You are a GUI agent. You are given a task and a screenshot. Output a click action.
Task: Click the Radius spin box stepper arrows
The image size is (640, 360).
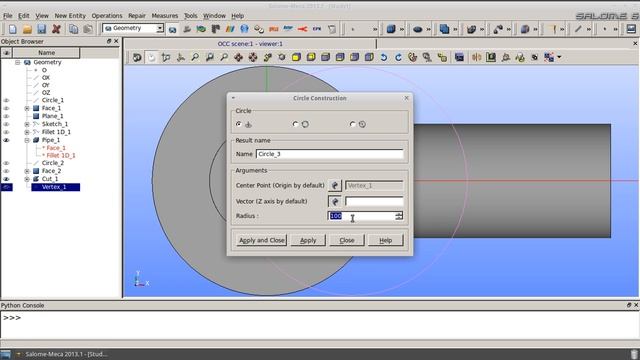click(399, 216)
